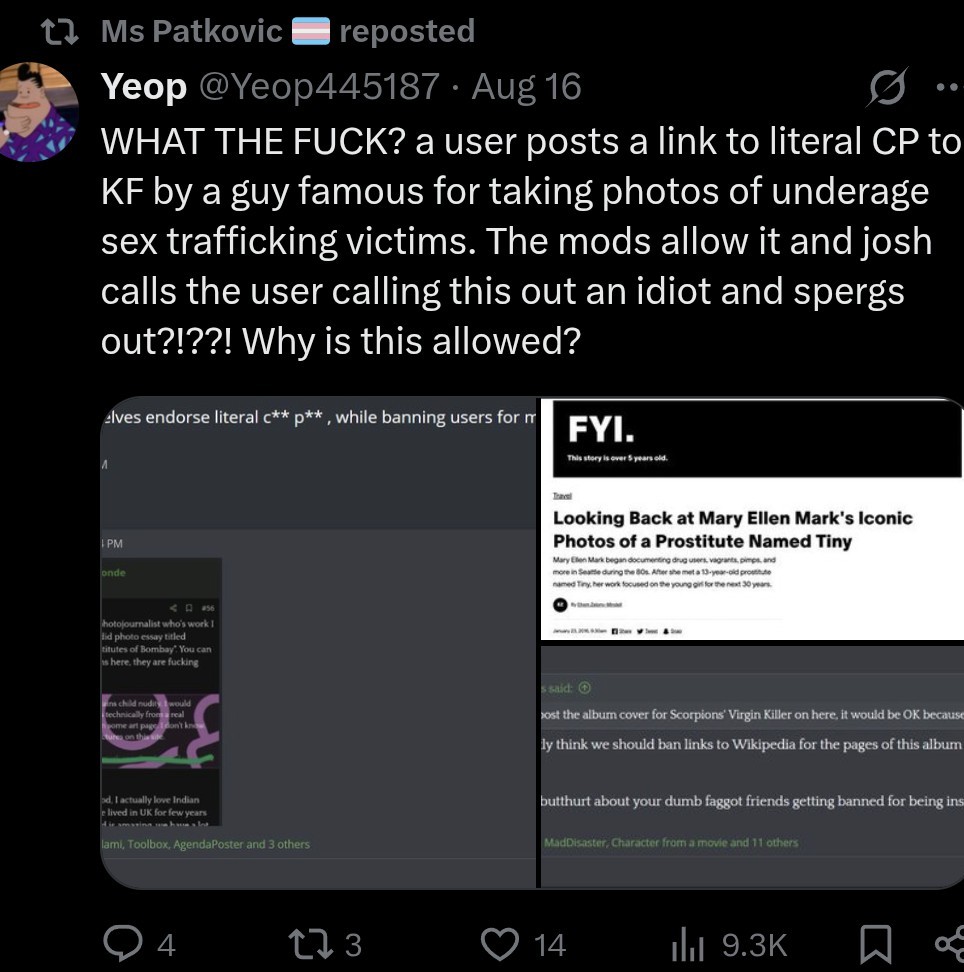Click the Yeop display name
This screenshot has width=964, height=972.
[143, 87]
